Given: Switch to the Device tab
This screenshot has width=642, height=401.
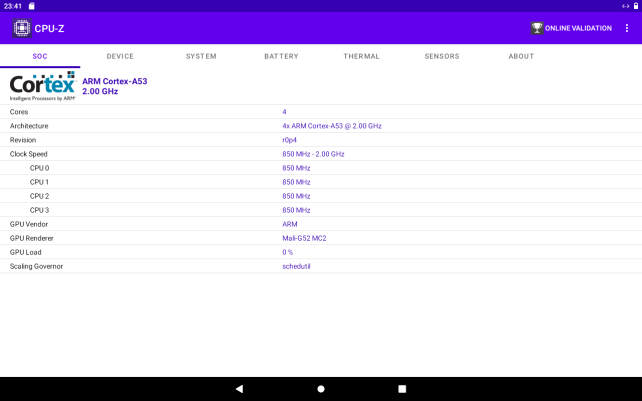Looking at the screenshot, I should (120, 56).
